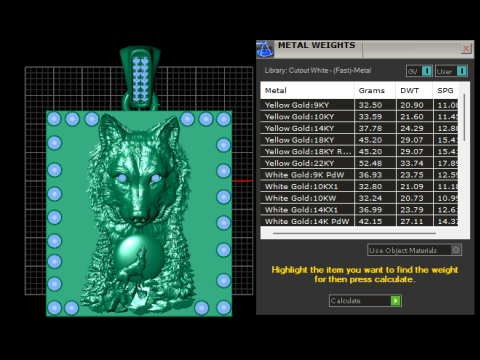Click the 33.74 DWT value
This screenshot has height=360, width=480.
tap(412, 163)
